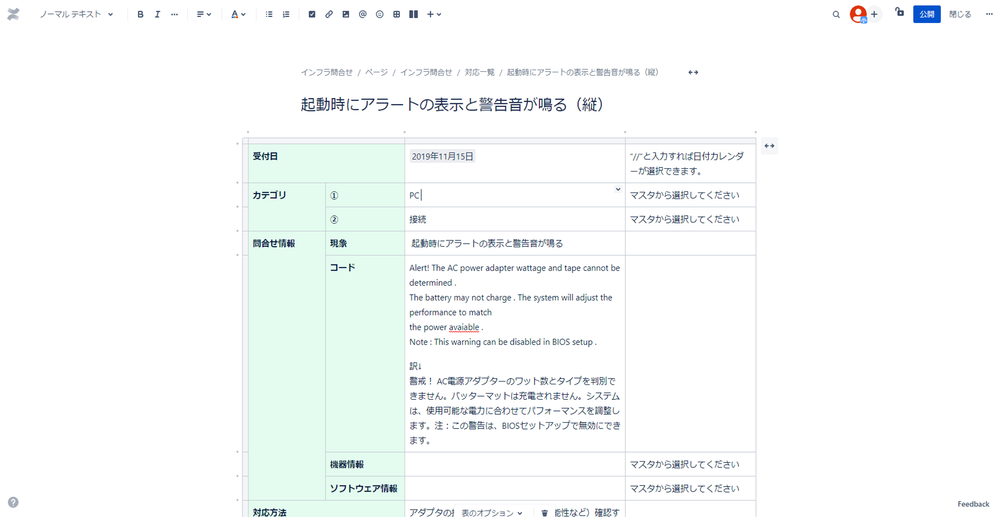The width and height of the screenshot is (999, 517).
Task: Click the misspelled word avaiable
Action: 464,327
